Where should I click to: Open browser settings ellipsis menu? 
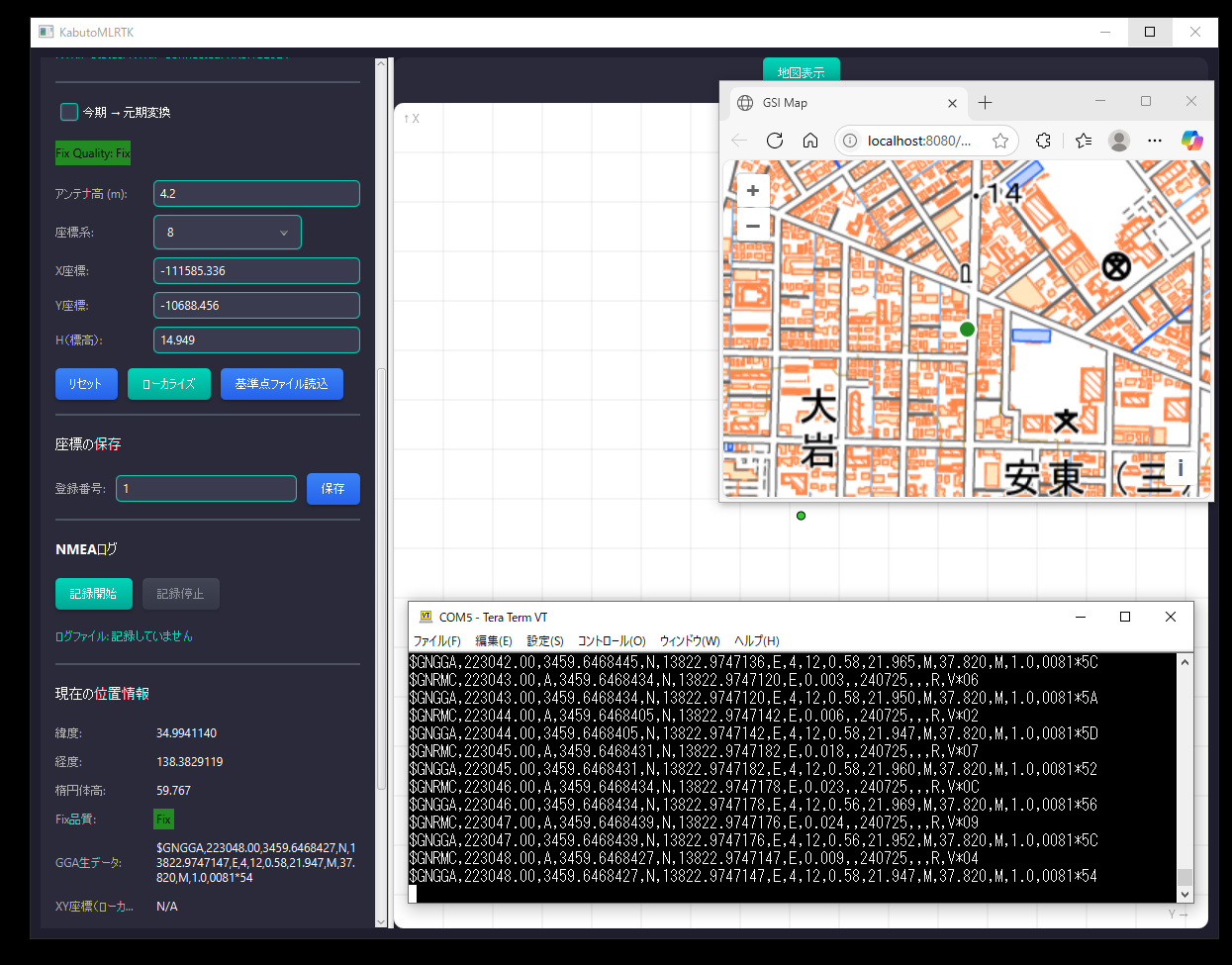click(1155, 141)
